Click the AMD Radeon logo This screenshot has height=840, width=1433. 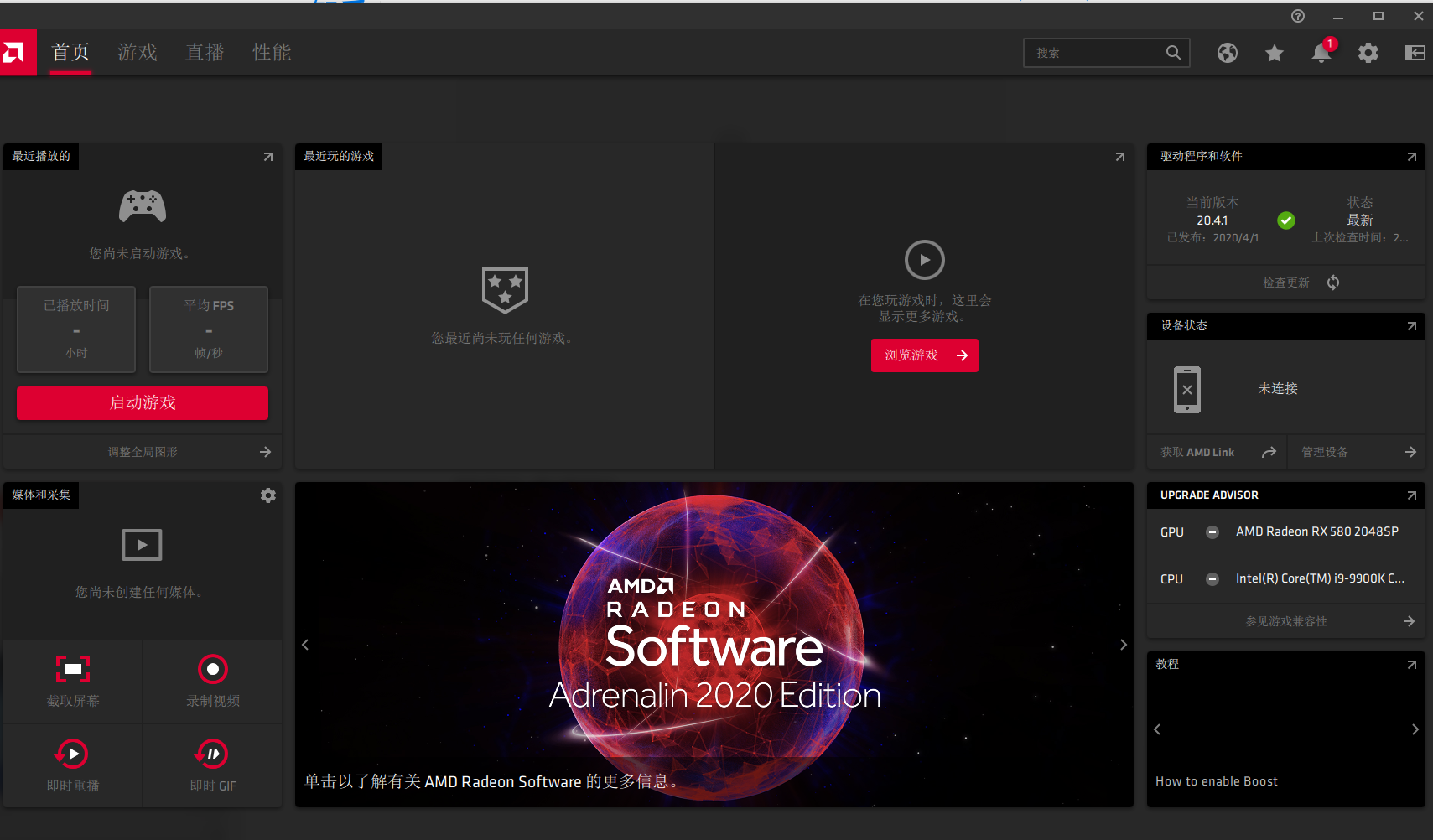18,52
